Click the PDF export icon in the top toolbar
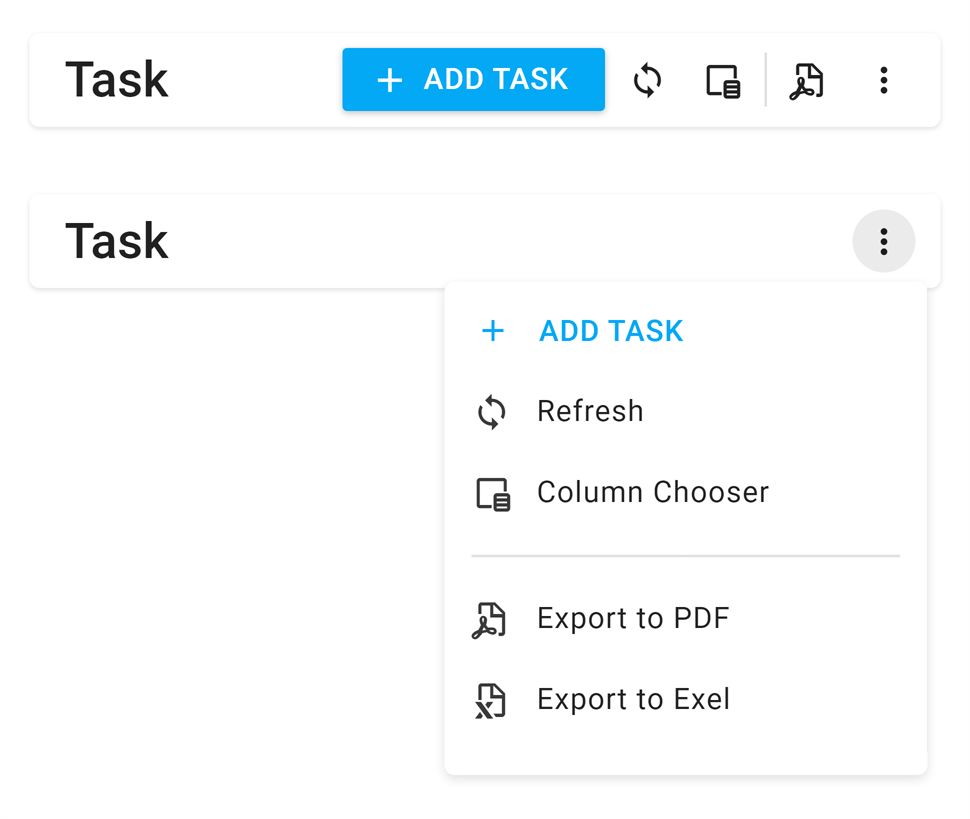This screenshot has height=819, width=970. (x=806, y=81)
